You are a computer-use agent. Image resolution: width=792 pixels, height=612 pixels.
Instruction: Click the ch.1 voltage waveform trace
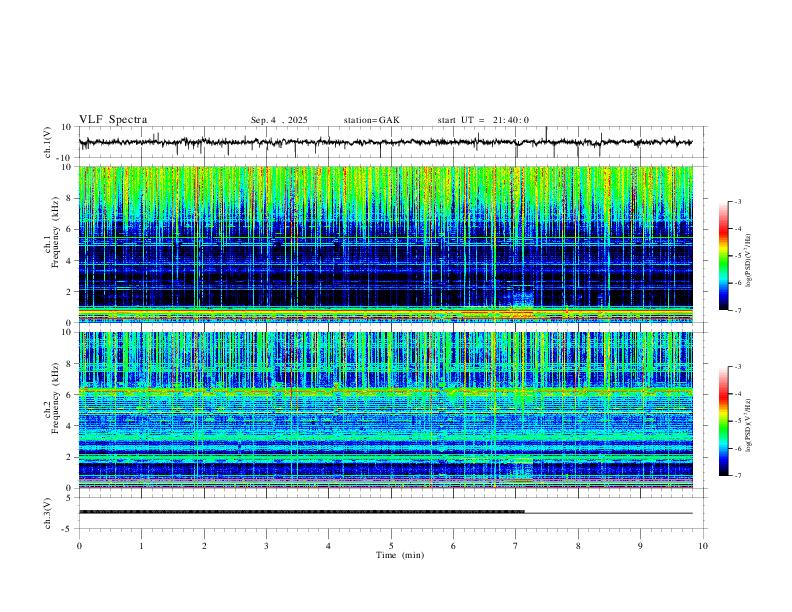pos(385,142)
